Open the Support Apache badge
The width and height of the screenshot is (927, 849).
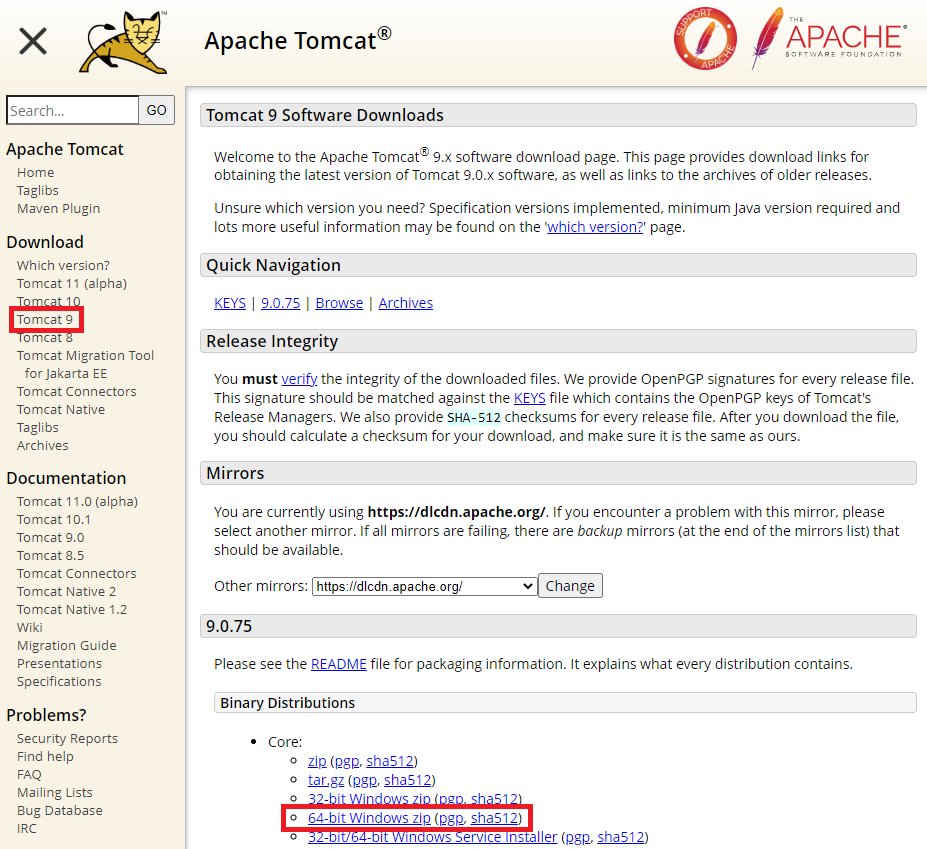(x=705, y=38)
